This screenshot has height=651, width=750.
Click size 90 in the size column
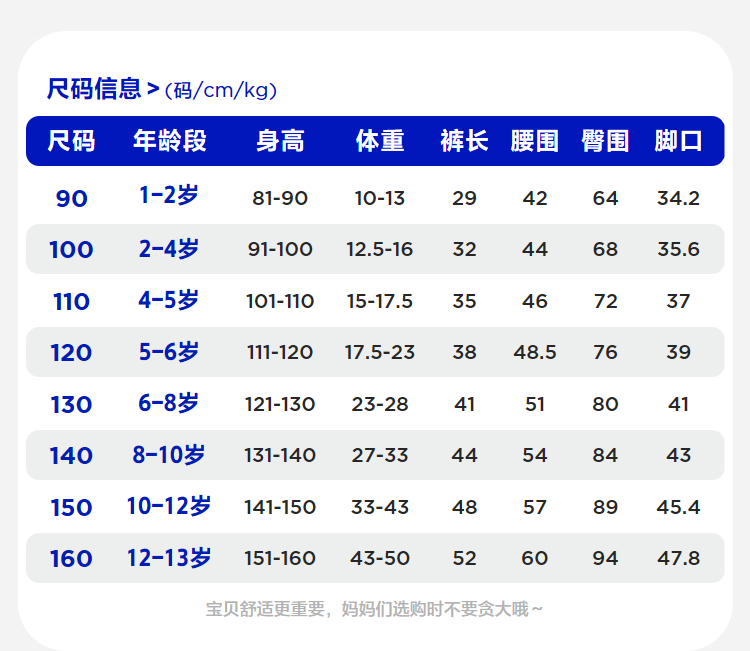coord(72,199)
